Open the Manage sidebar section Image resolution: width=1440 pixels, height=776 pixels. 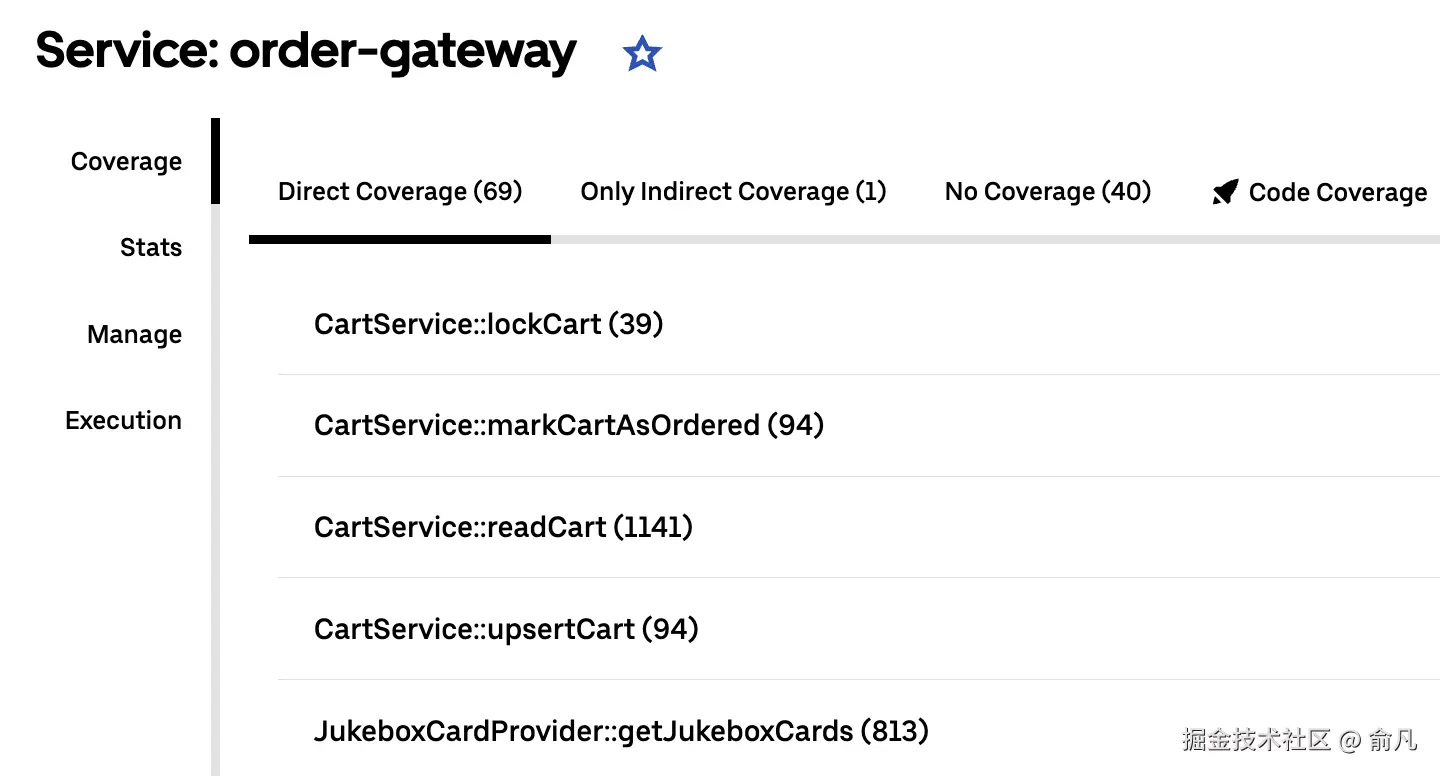tap(134, 335)
